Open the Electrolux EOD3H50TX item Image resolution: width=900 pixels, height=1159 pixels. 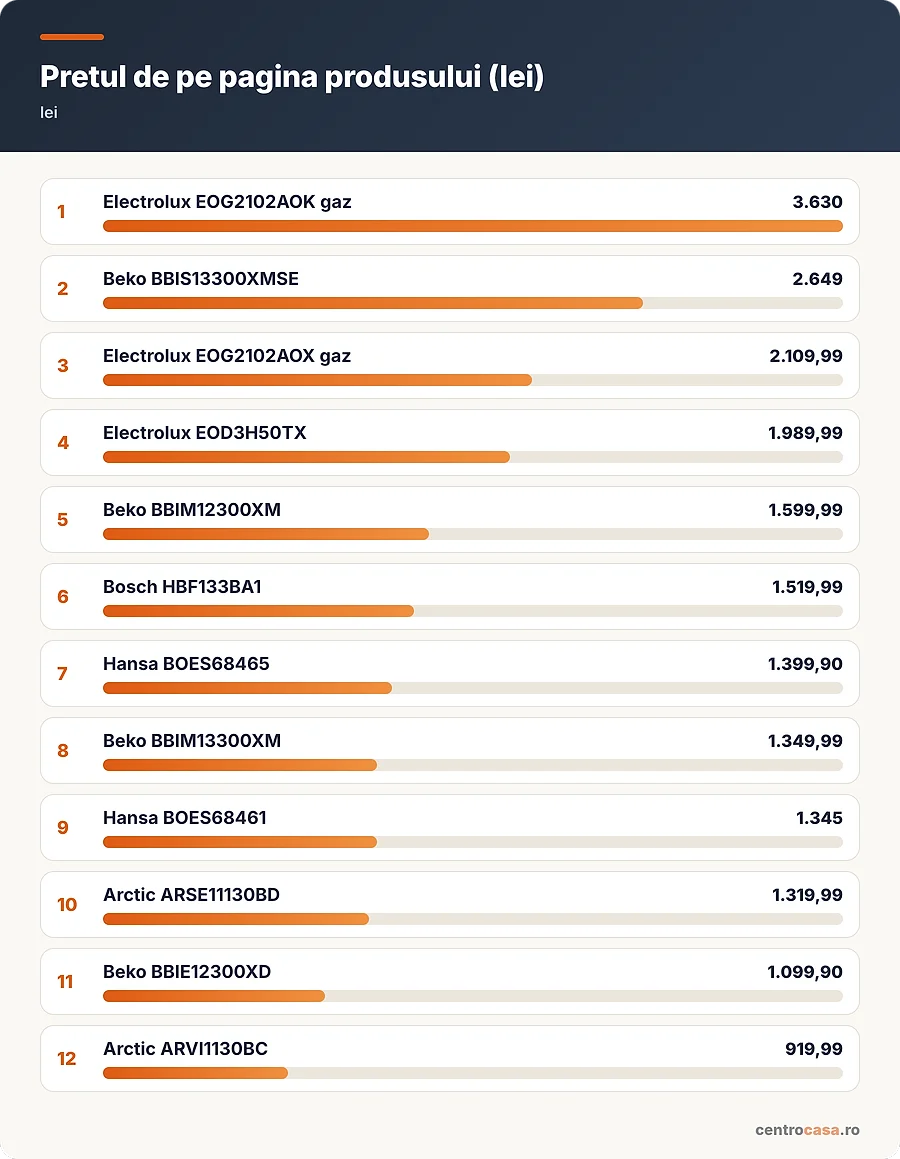(x=449, y=442)
